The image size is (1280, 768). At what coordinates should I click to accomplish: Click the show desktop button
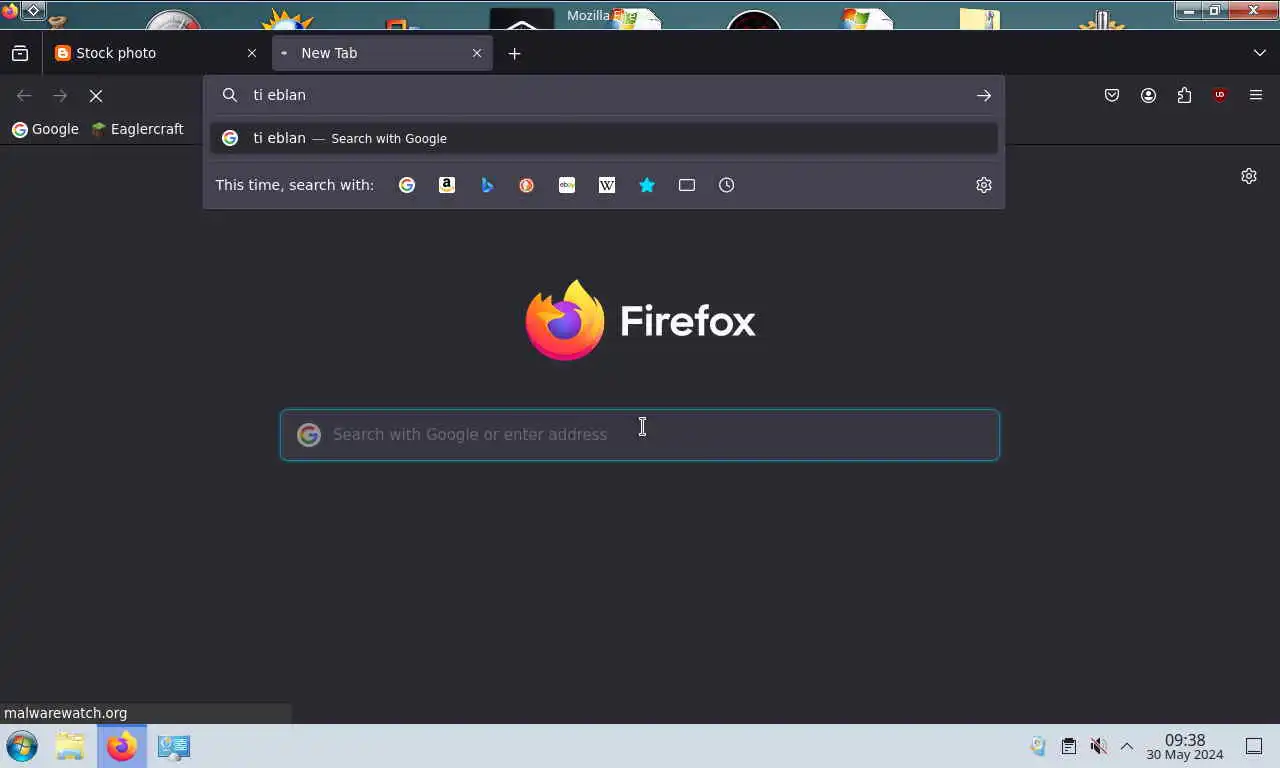pyautogui.click(x=1254, y=746)
